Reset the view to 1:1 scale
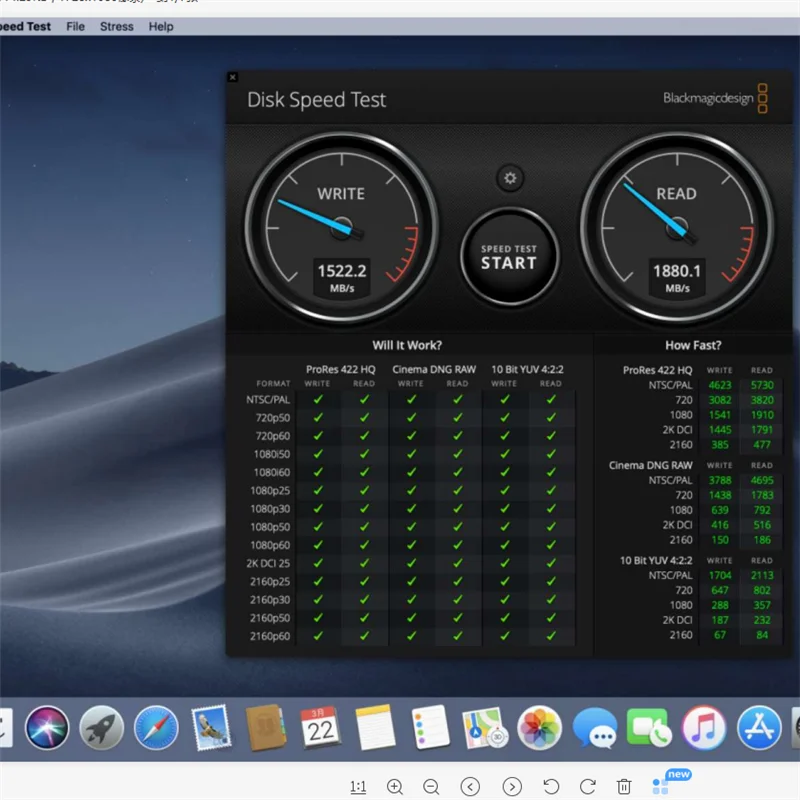This screenshot has width=800, height=800. coord(357,787)
